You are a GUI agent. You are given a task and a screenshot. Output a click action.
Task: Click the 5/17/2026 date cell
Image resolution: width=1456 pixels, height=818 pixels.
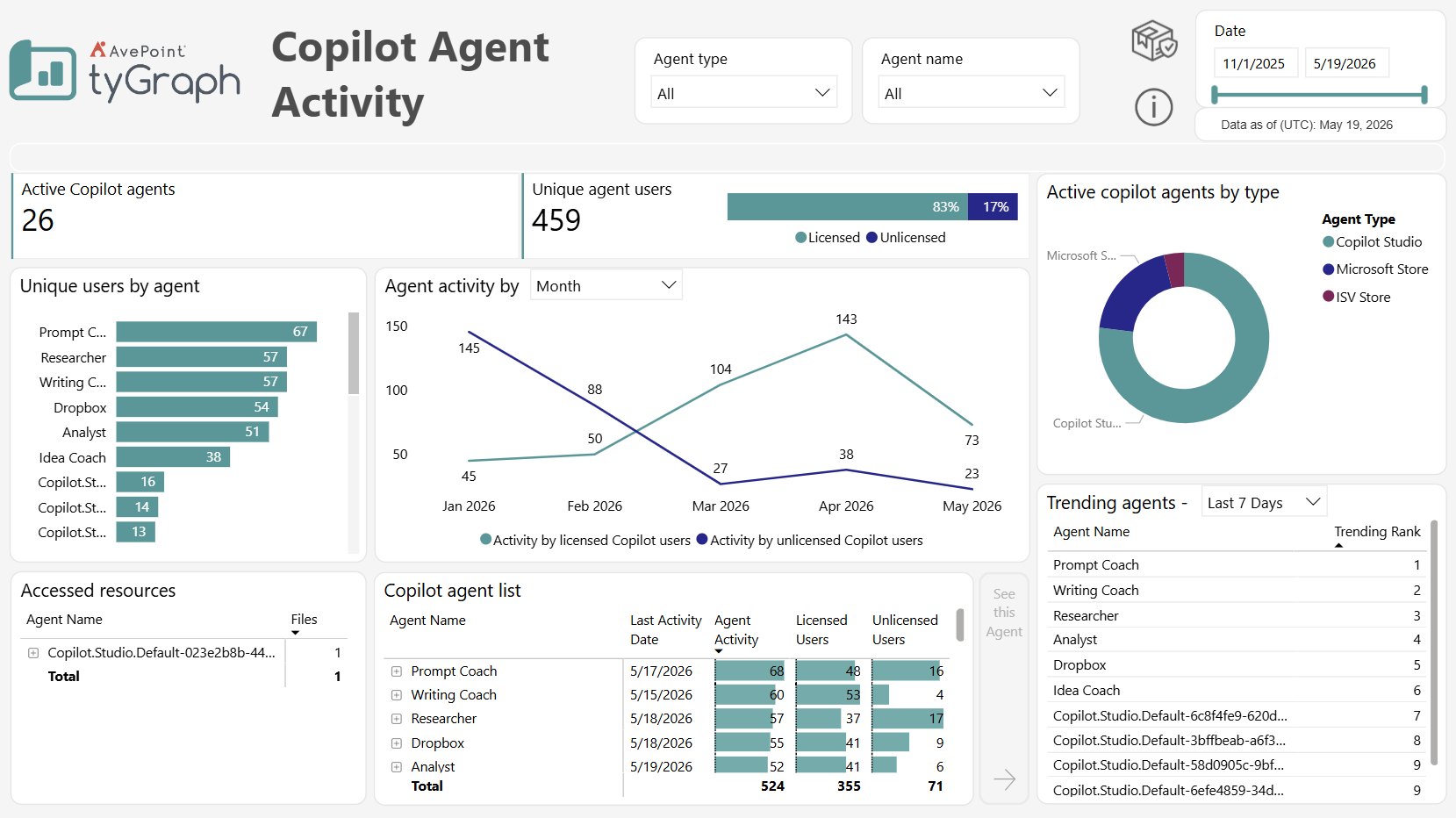click(x=661, y=671)
